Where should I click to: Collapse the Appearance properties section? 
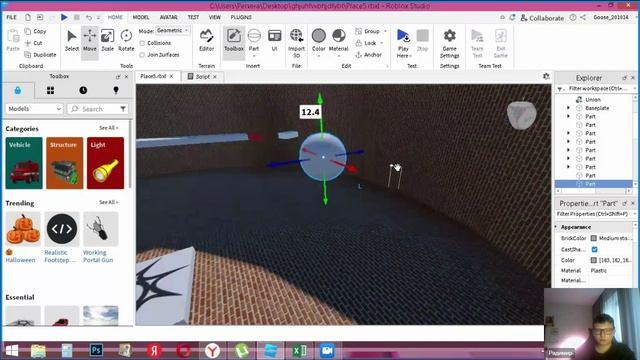[556, 227]
